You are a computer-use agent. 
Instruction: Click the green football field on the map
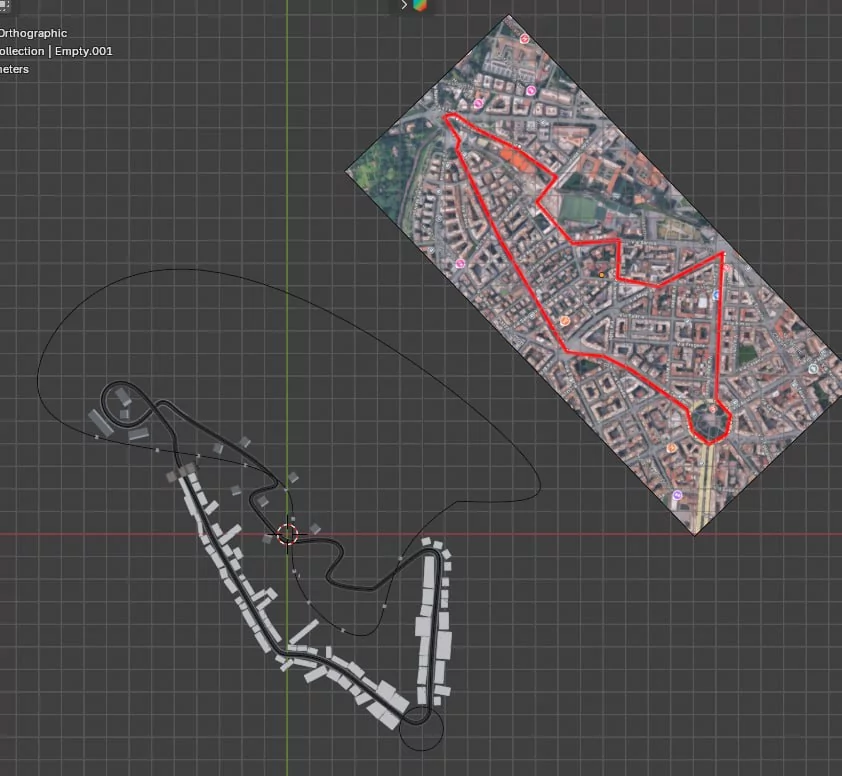coord(580,209)
